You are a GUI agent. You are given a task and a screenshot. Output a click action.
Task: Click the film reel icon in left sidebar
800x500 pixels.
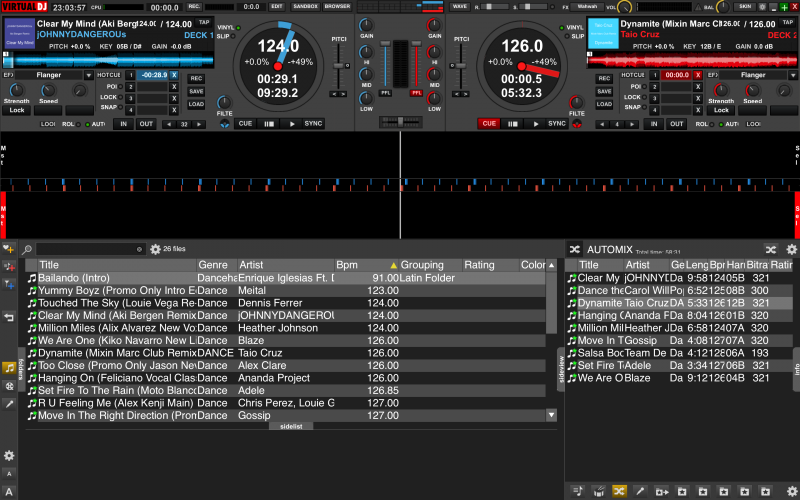pos(9,386)
